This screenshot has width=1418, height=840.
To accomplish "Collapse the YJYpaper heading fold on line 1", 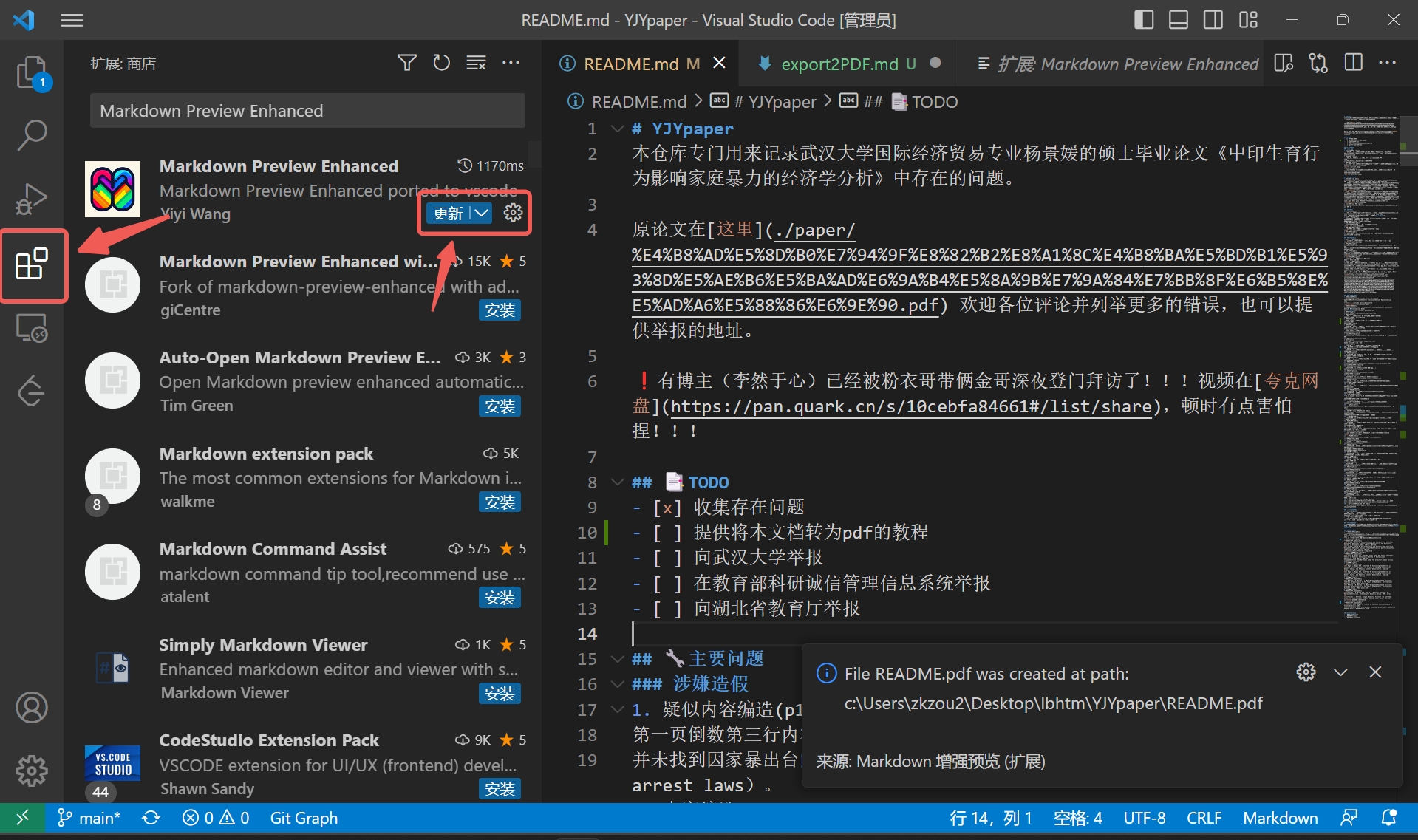I will tap(618, 129).
